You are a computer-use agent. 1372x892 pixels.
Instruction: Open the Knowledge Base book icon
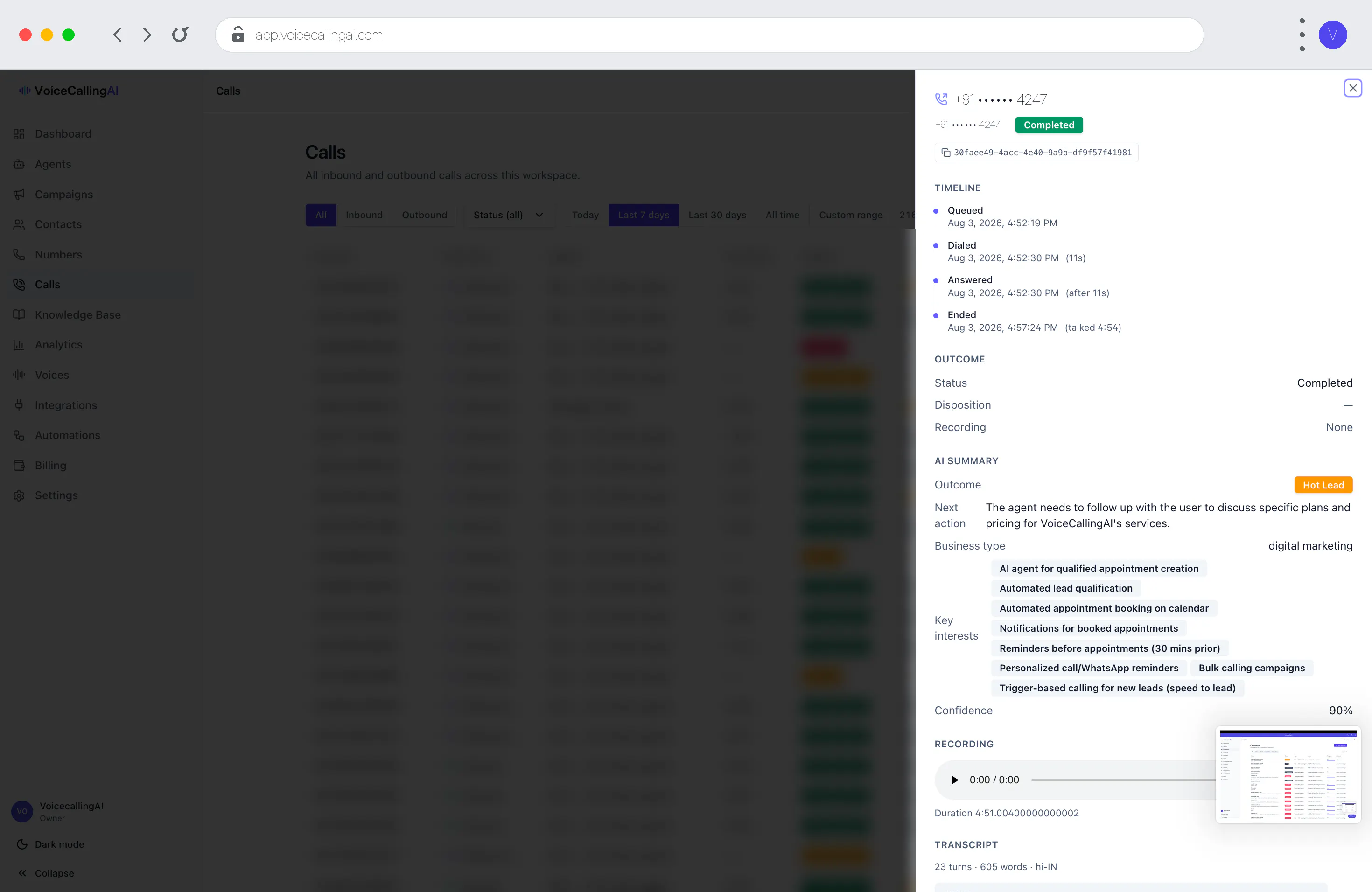(19, 314)
